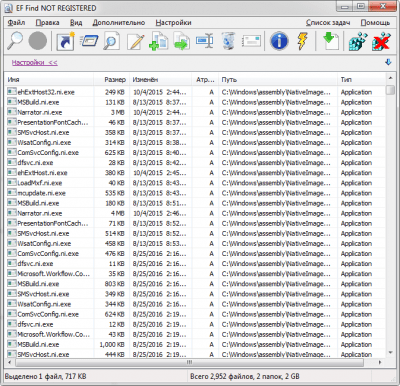Open the Вид menu

coord(76,23)
